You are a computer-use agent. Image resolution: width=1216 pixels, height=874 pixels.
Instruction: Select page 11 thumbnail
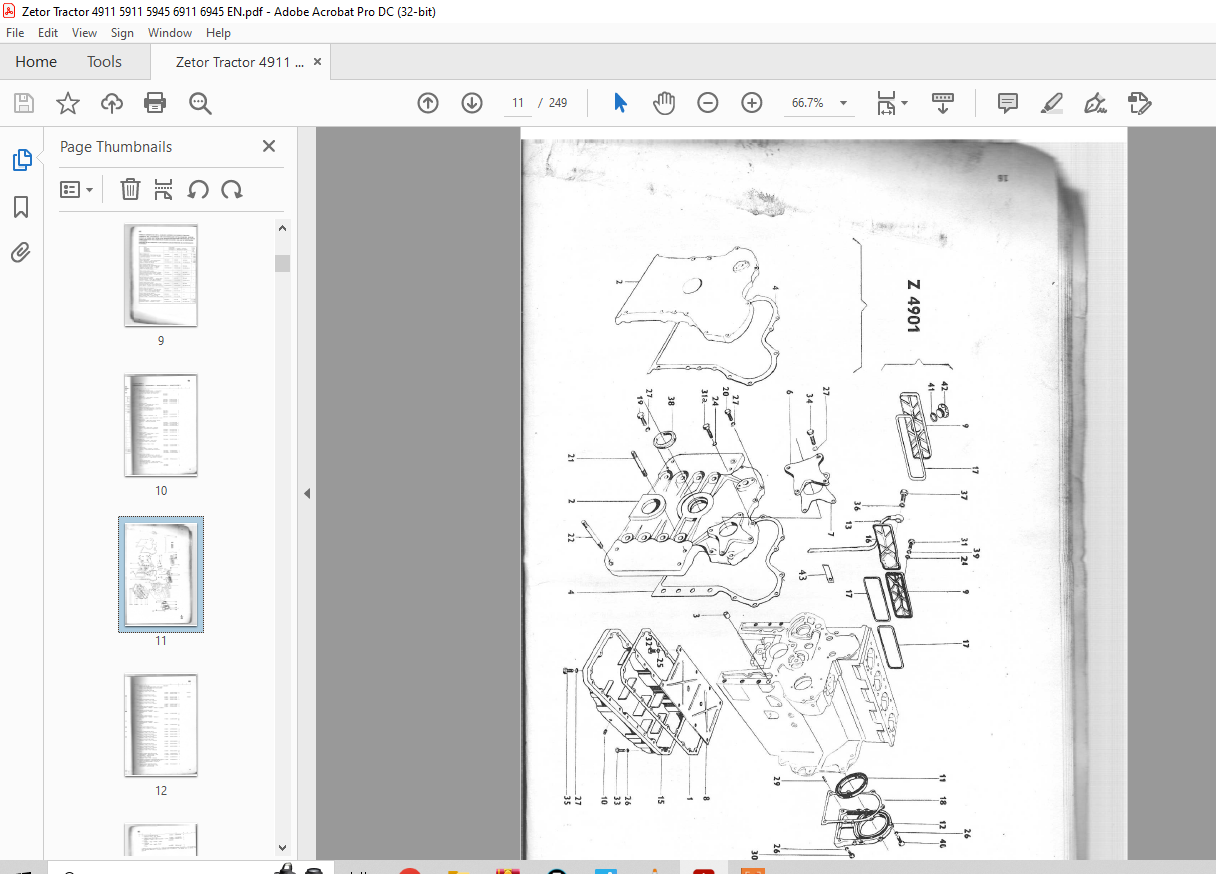click(161, 574)
